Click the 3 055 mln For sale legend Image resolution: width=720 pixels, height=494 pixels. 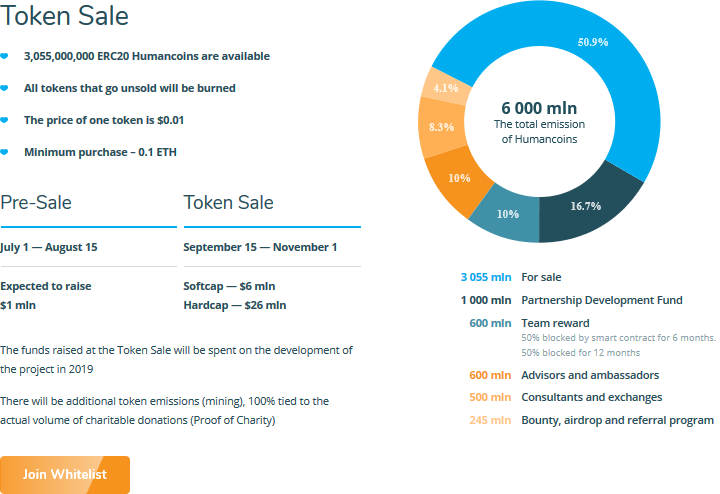coord(511,277)
